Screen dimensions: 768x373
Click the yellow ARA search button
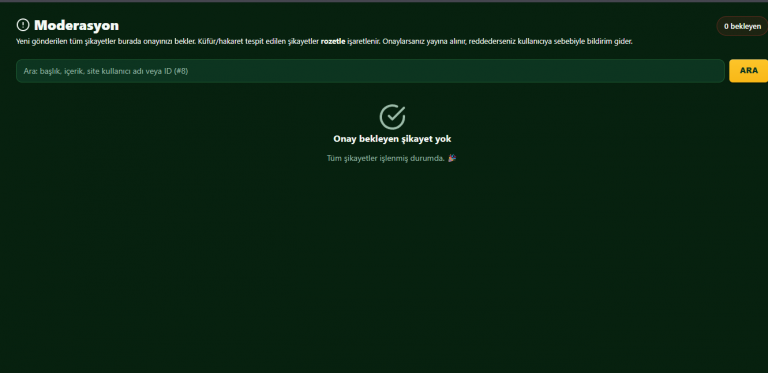(748, 70)
